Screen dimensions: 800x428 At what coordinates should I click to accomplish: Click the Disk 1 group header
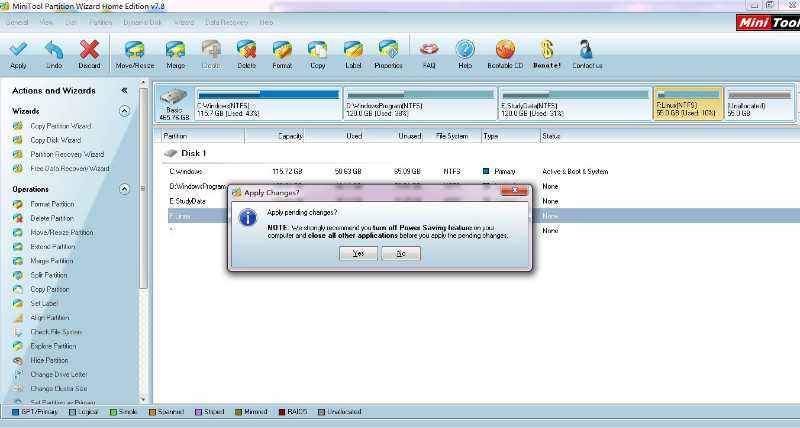click(x=186, y=153)
